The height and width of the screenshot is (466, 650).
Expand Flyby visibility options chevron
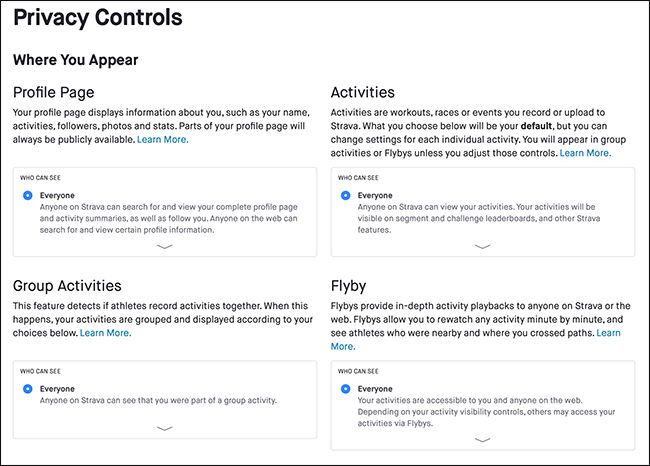(483, 440)
